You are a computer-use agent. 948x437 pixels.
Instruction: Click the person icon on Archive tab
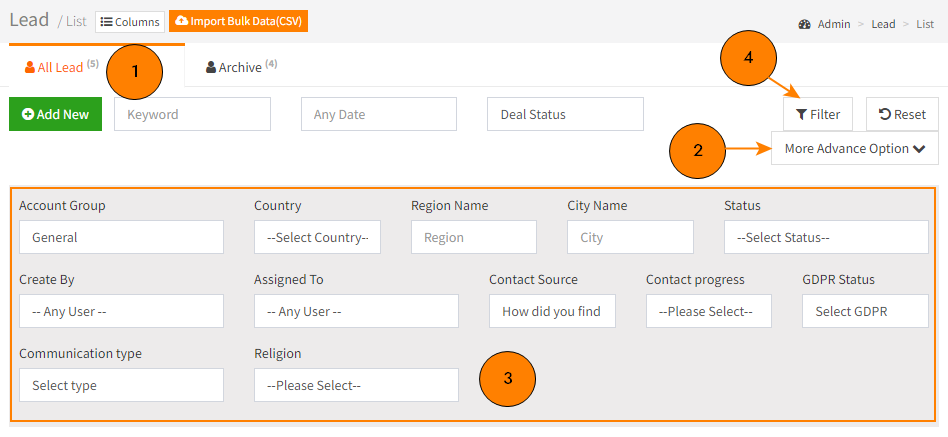211,67
